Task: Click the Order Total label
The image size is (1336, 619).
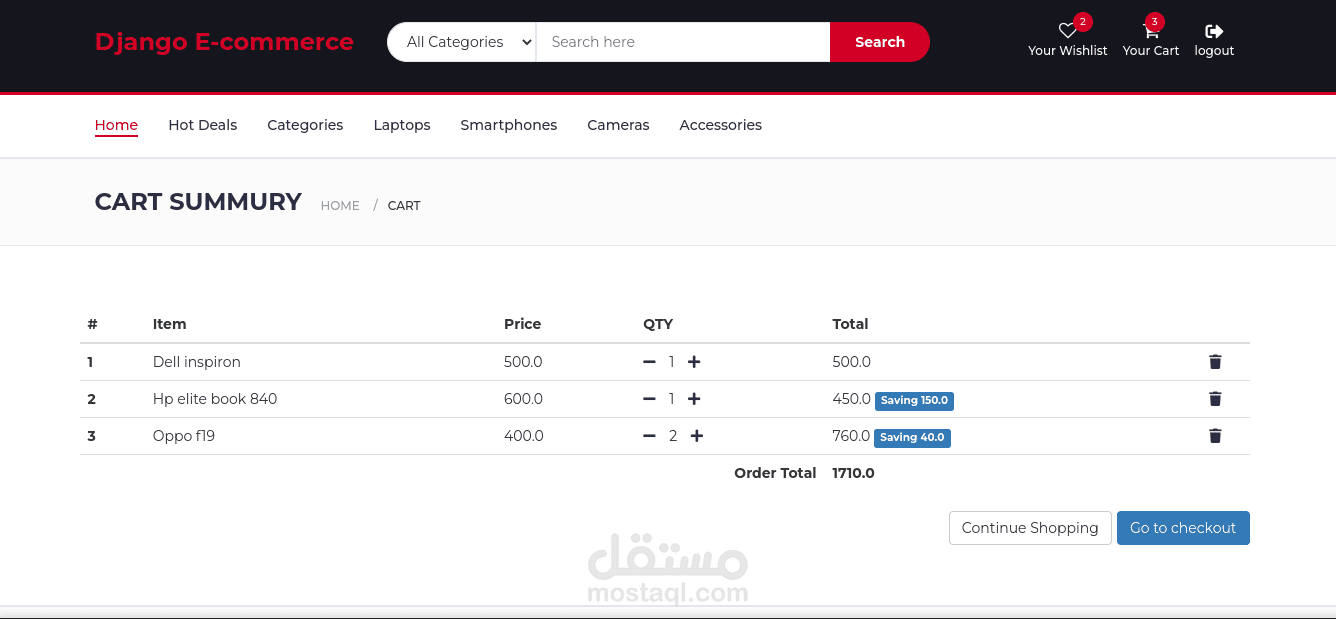Action: pyautogui.click(x=775, y=473)
